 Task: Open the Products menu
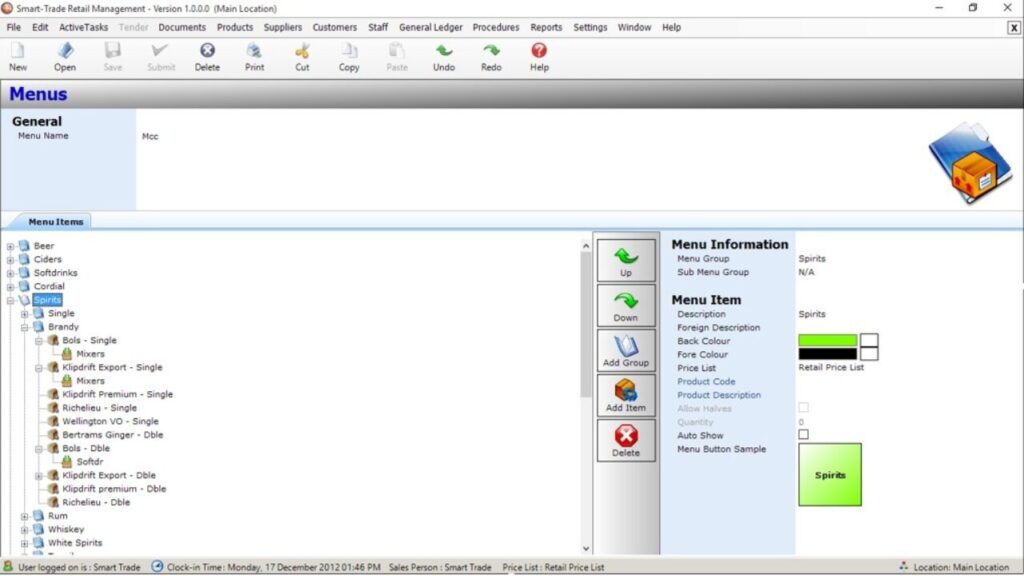pyautogui.click(x=234, y=27)
